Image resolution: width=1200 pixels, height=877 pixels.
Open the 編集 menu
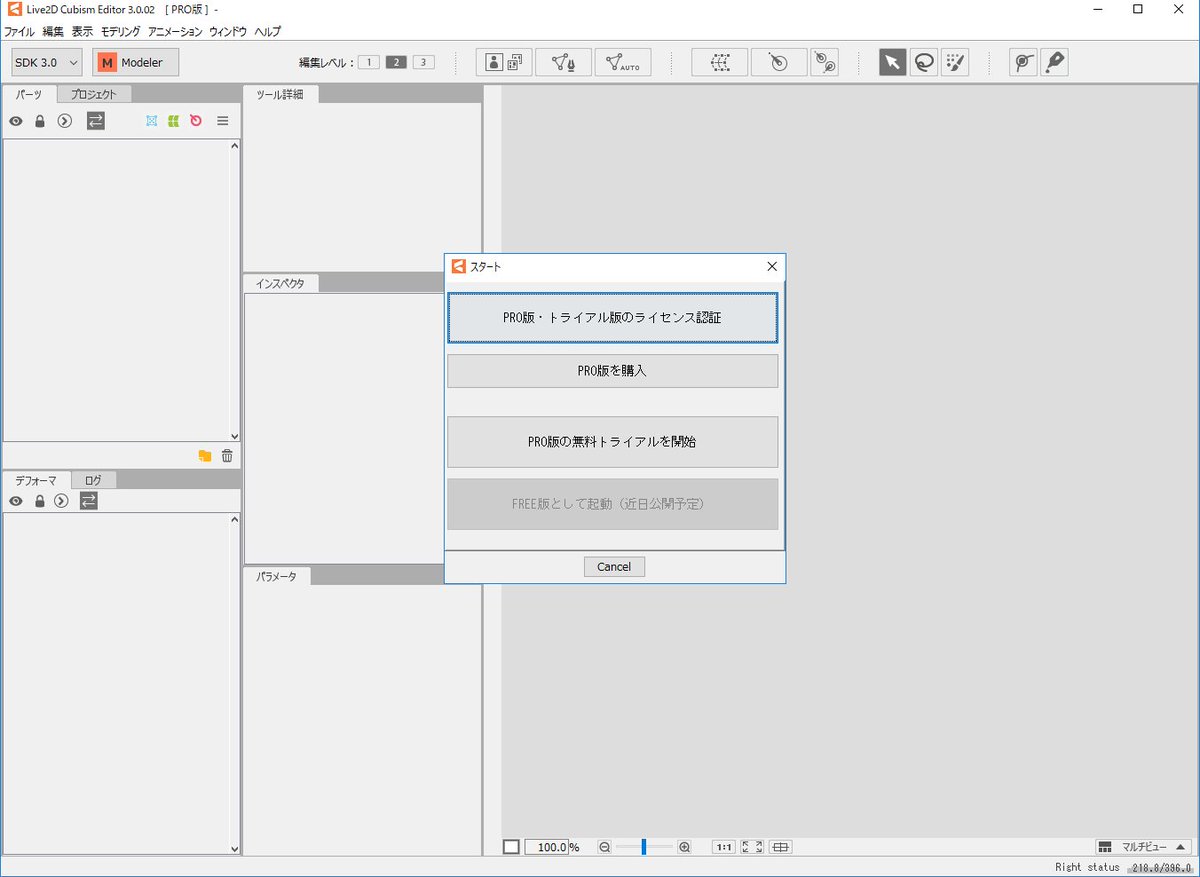pos(53,32)
